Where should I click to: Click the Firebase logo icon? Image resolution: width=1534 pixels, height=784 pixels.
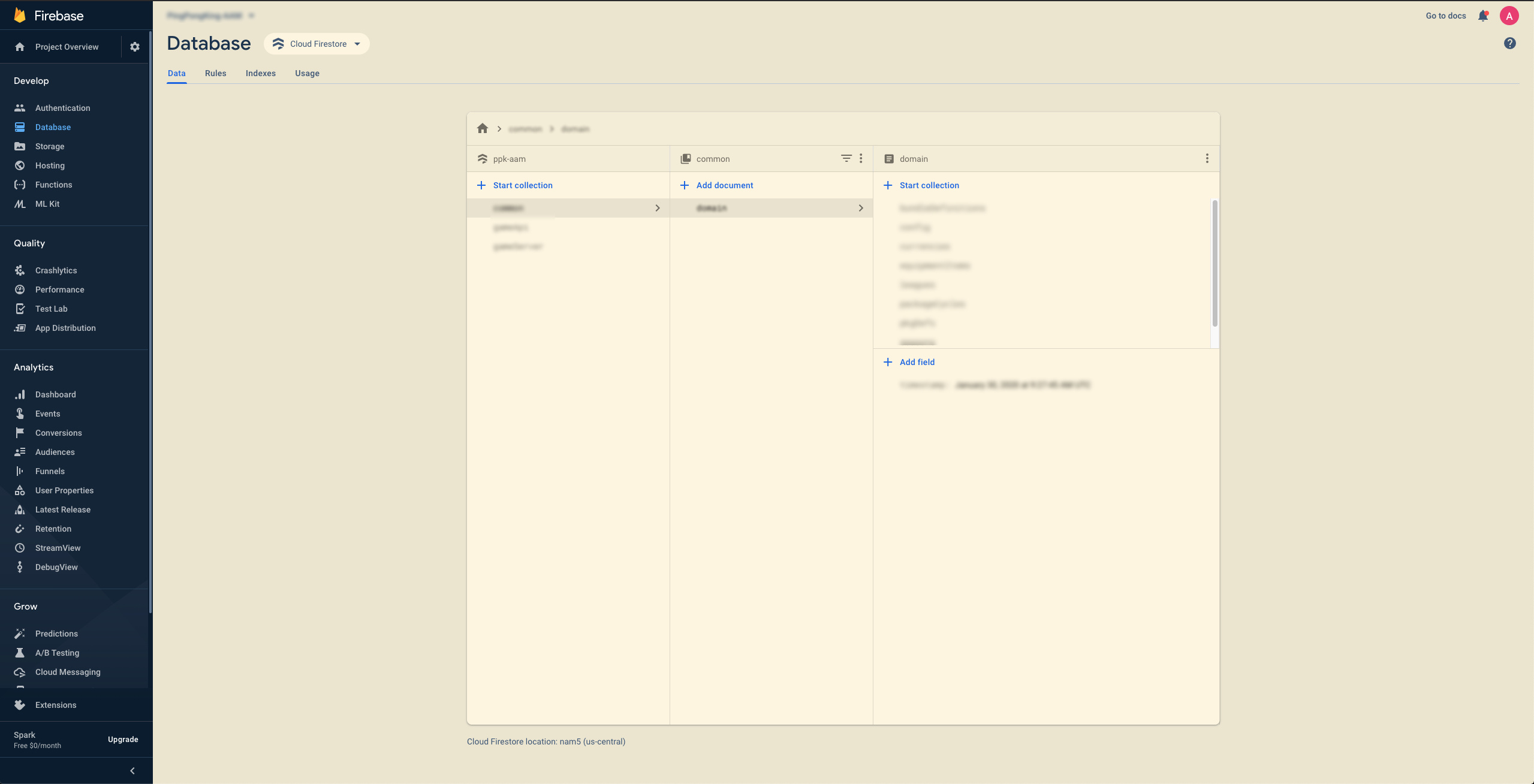[x=20, y=16]
